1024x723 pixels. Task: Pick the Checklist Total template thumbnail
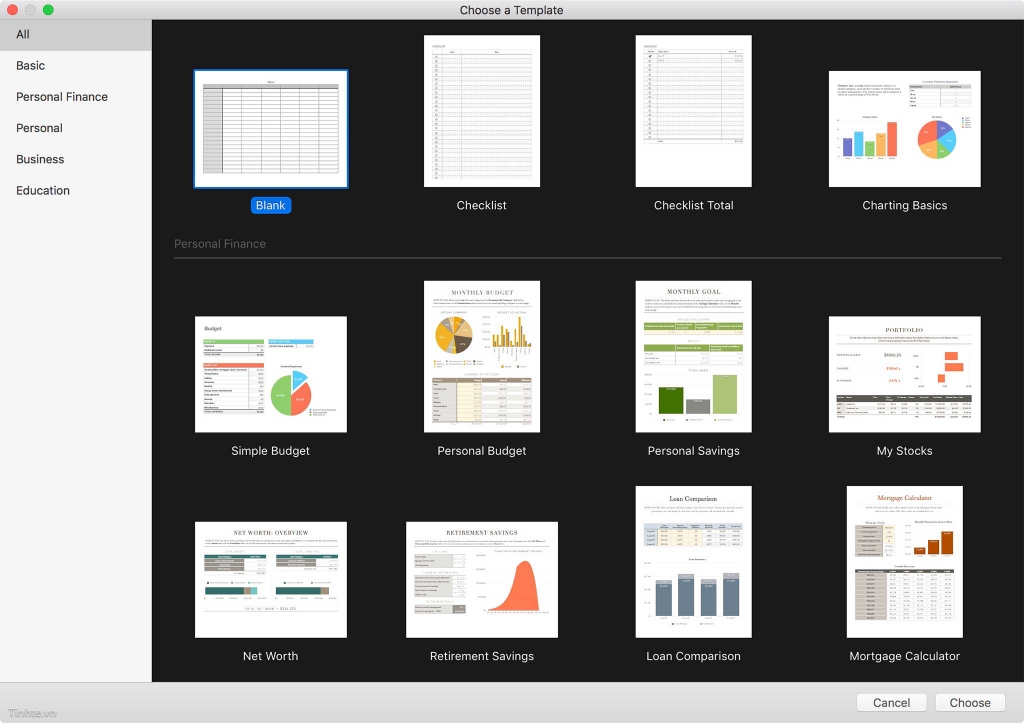pyautogui.click(x=694, y=111)
